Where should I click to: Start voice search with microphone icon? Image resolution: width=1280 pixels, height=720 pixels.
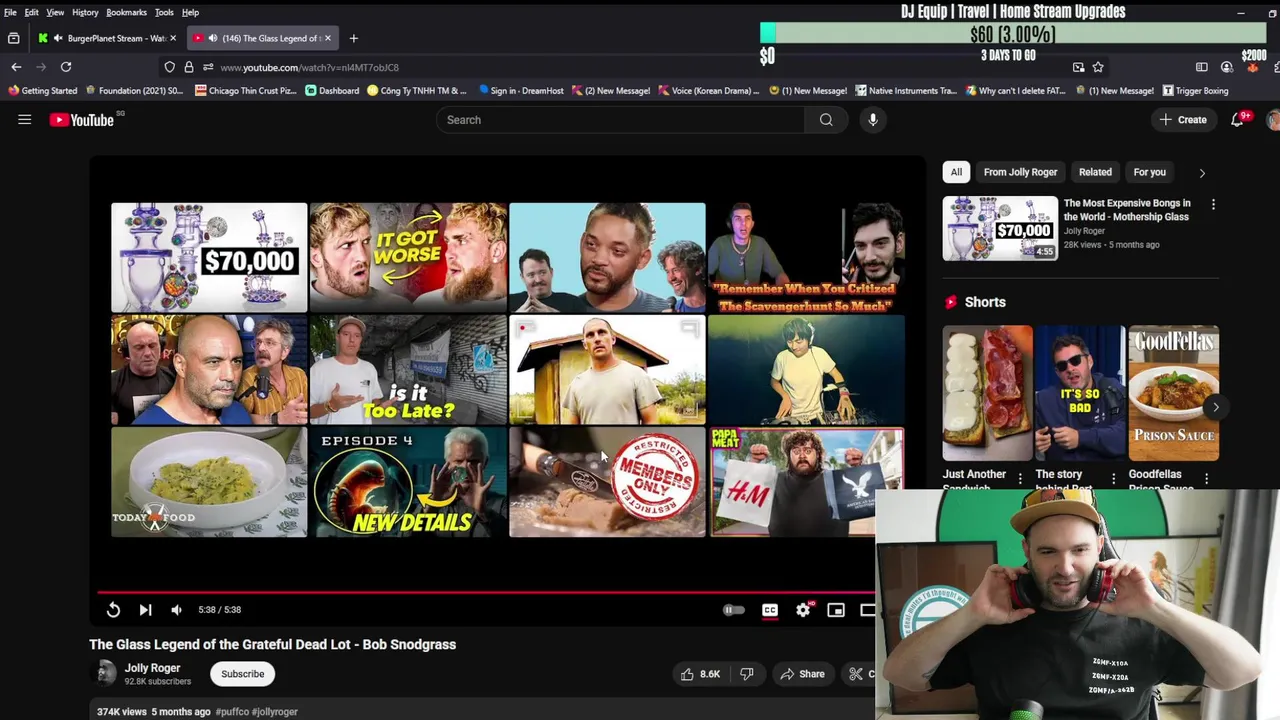pyautogui.click(x=873, y=120)
